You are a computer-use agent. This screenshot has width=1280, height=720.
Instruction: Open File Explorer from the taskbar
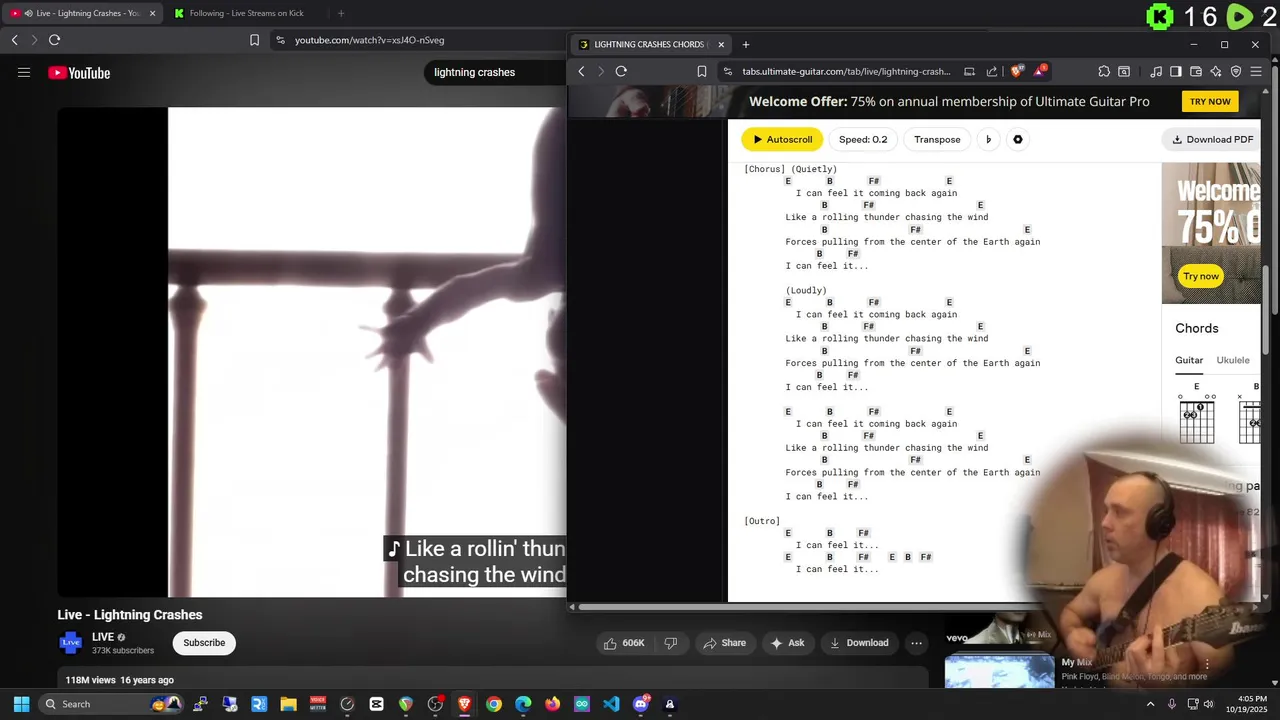pos(288,704)
